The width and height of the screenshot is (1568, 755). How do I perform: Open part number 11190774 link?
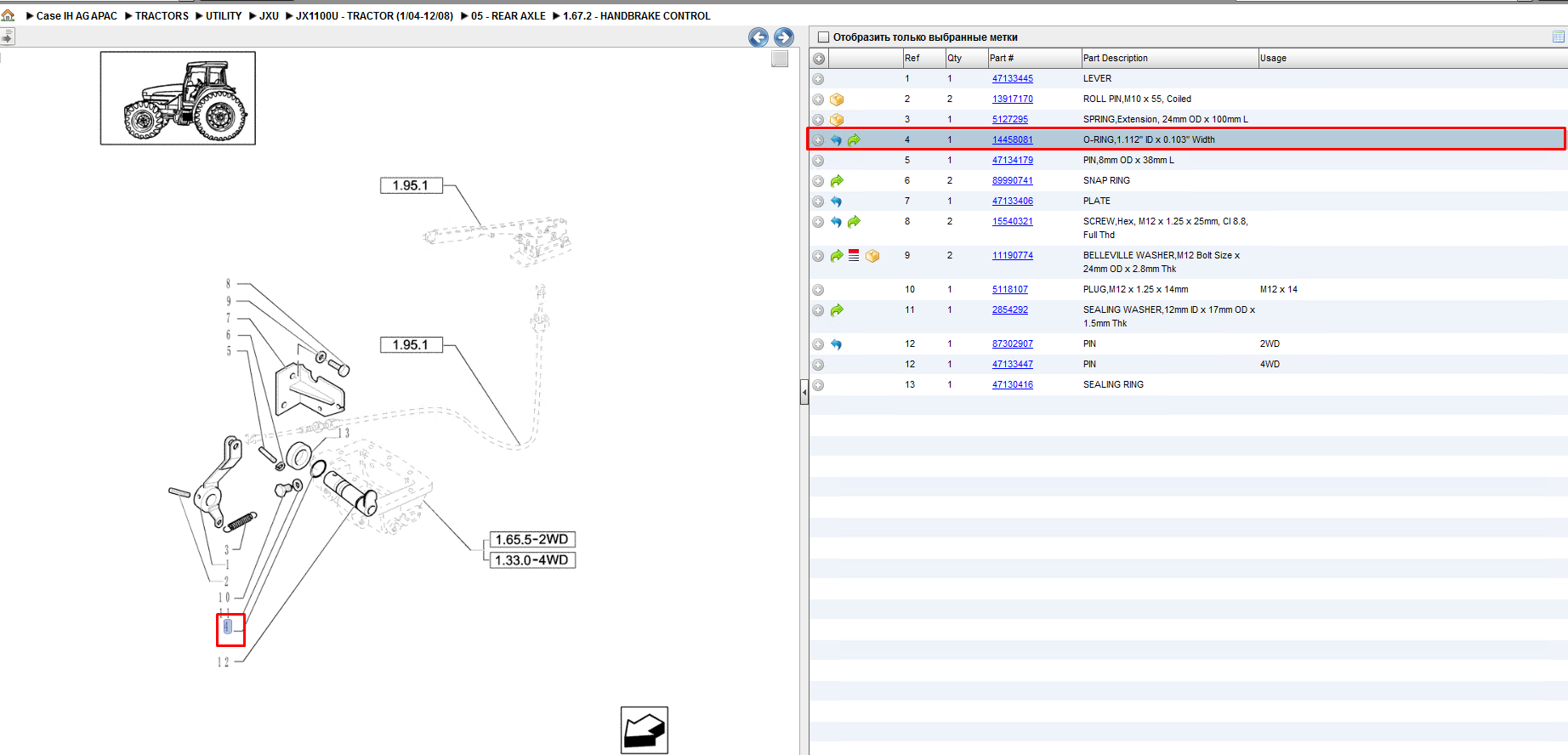click(1013, 255)
